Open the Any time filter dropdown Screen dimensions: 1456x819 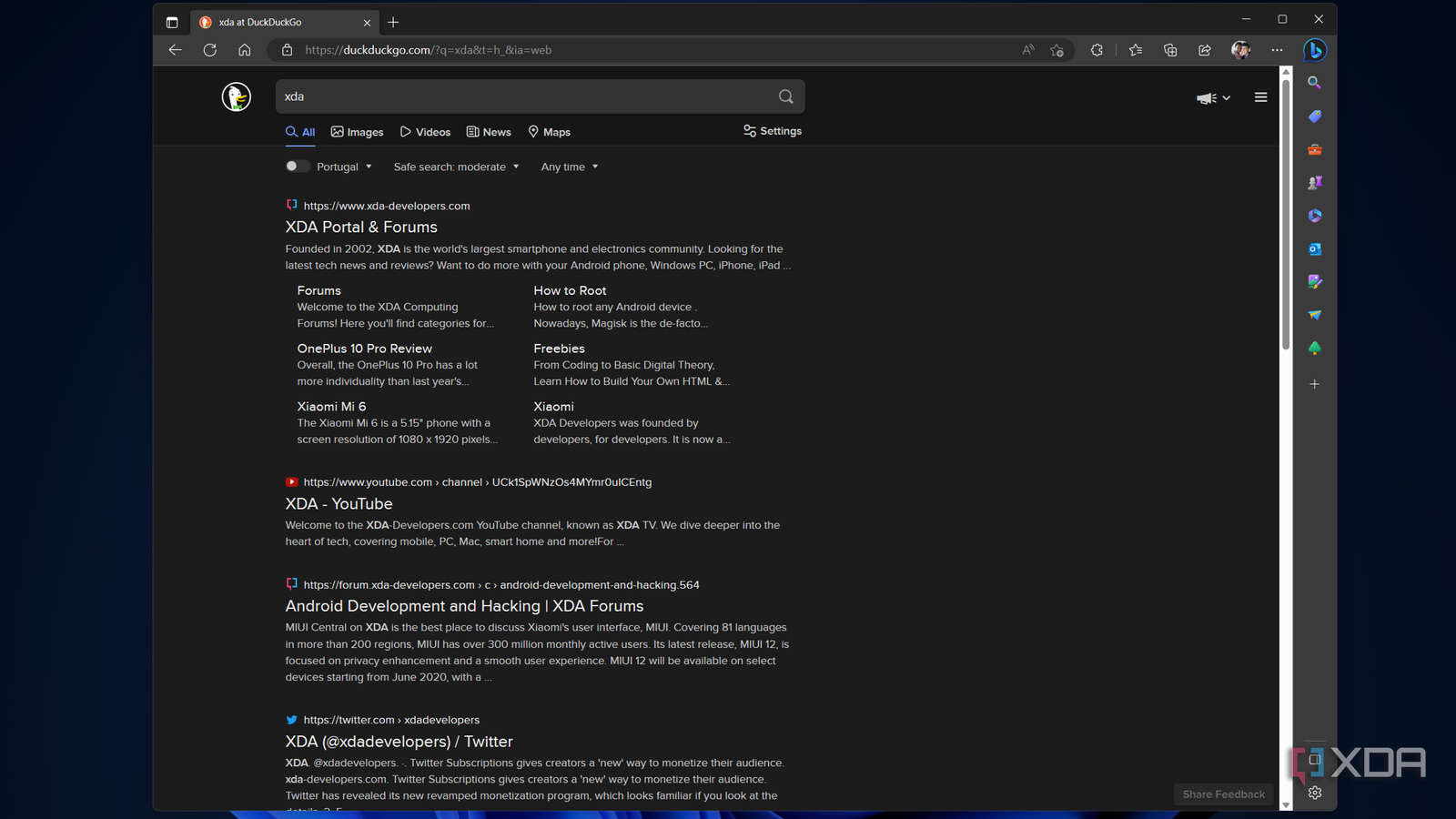tap(570, 167)
